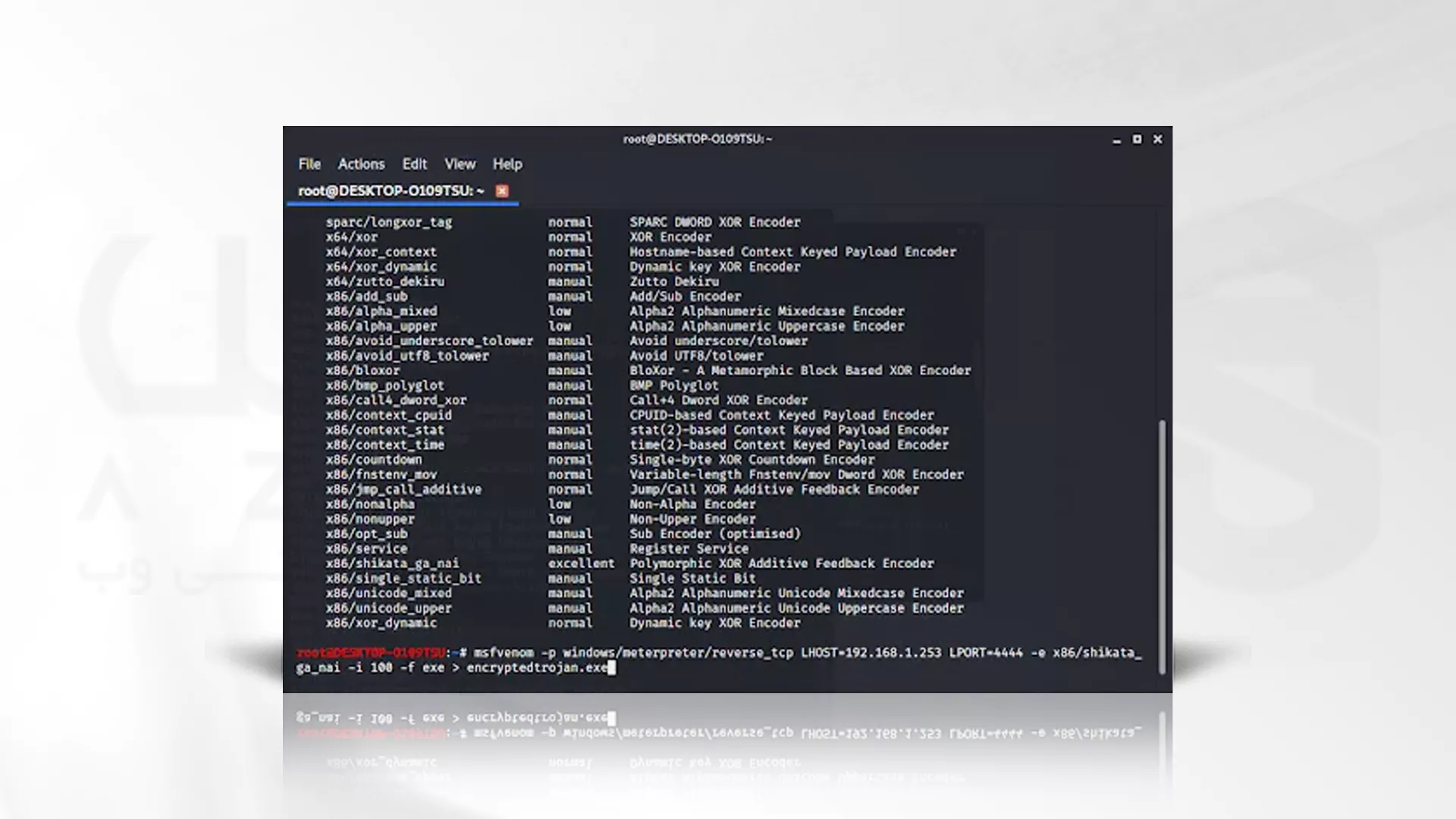Click the sparc/longxor_tag entry
Viewport: 1456px width, 819px height.
point(389,222)
